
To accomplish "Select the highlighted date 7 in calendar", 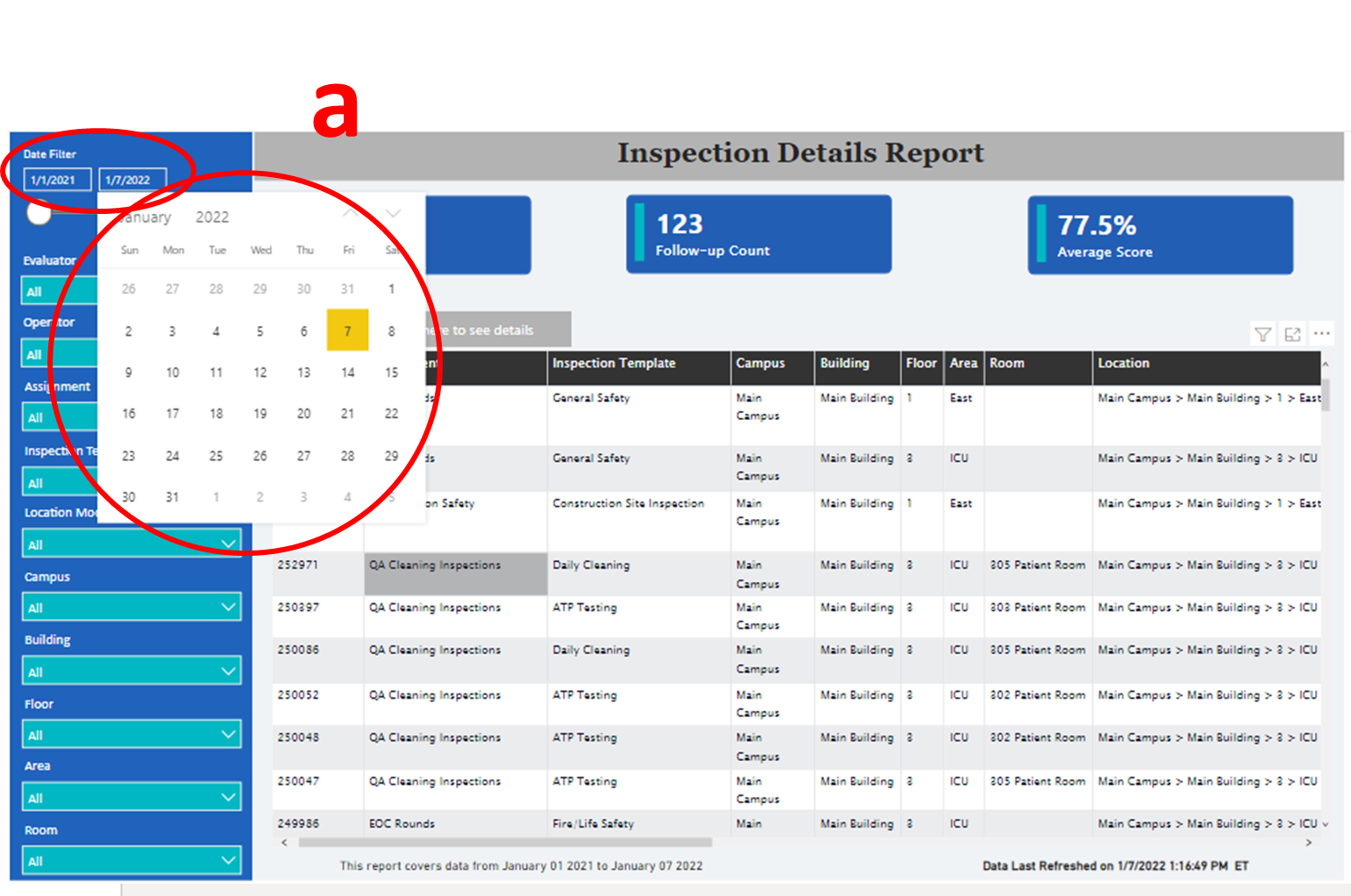I will [347, 331].
